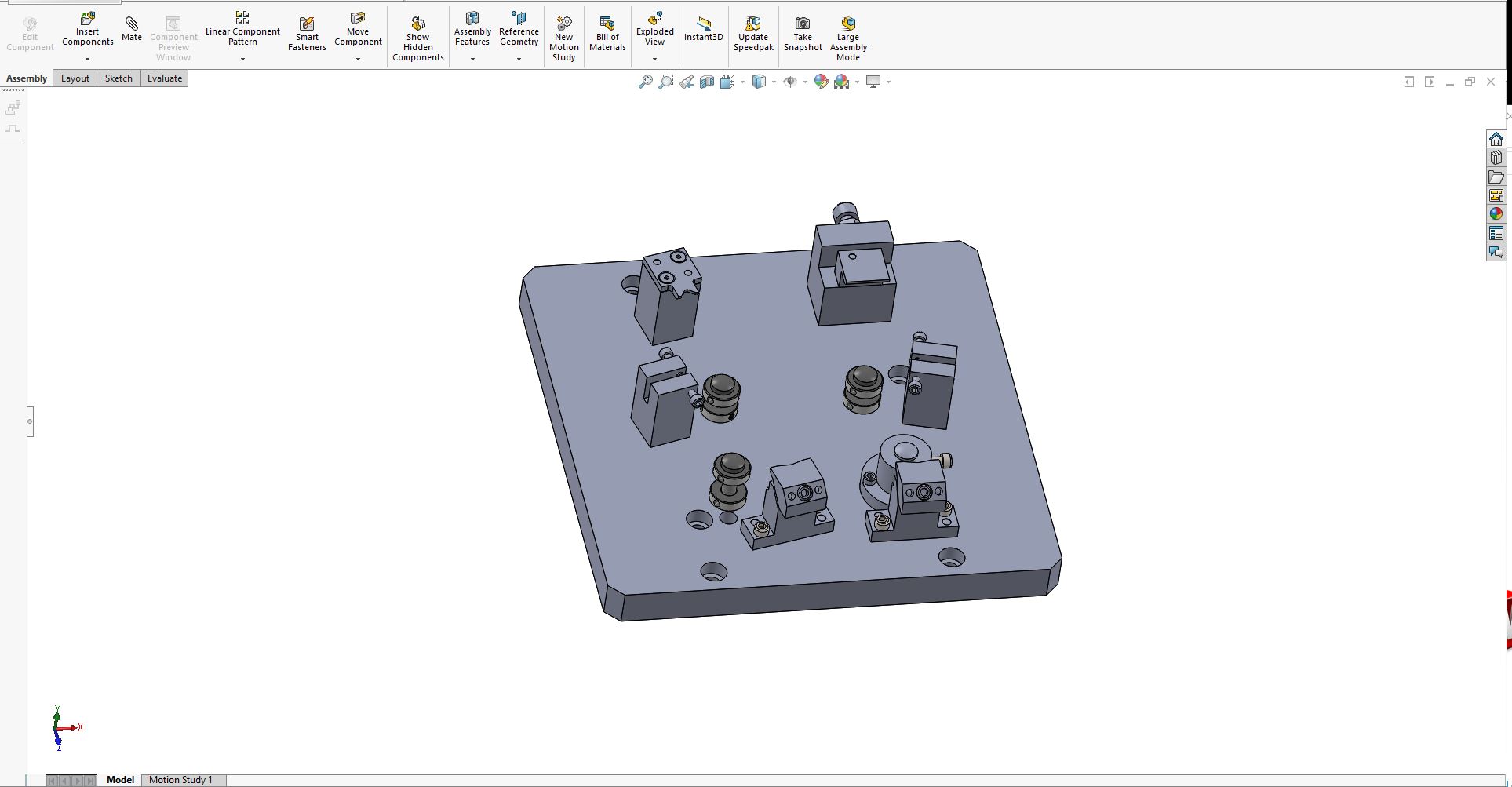Click Display Style cube icon
The image size is (1512, 787).
tap(759, 82)
